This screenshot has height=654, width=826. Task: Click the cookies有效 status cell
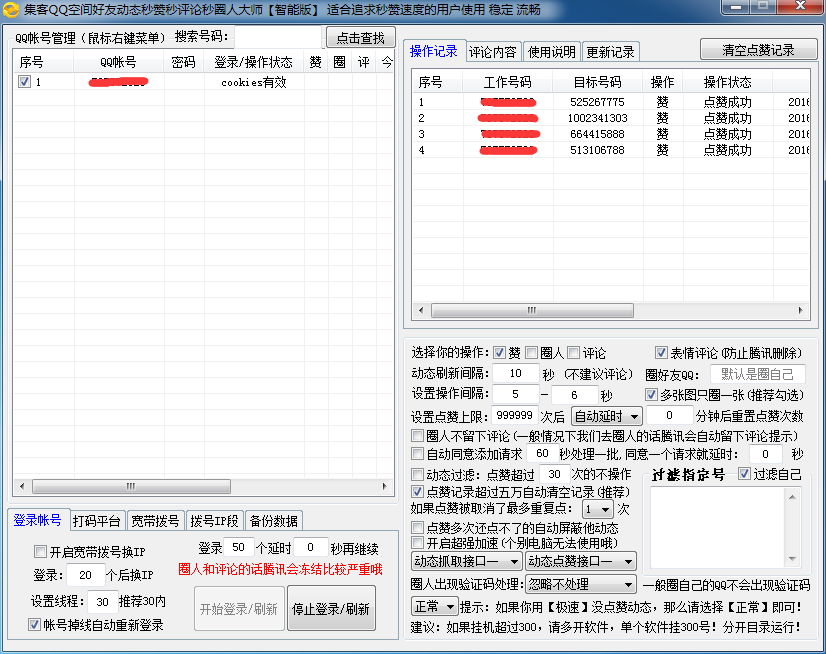pyautogui.click(x=254, y=82)
